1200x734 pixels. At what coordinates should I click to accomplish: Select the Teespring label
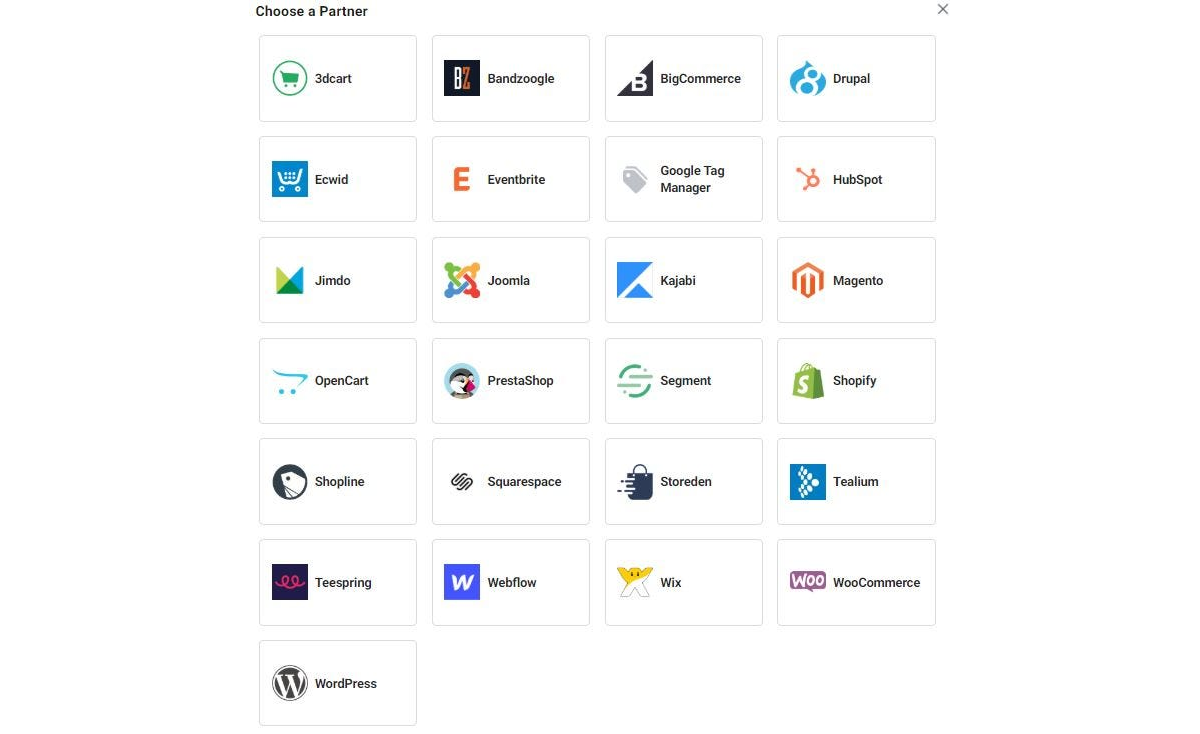pos(343,583)
